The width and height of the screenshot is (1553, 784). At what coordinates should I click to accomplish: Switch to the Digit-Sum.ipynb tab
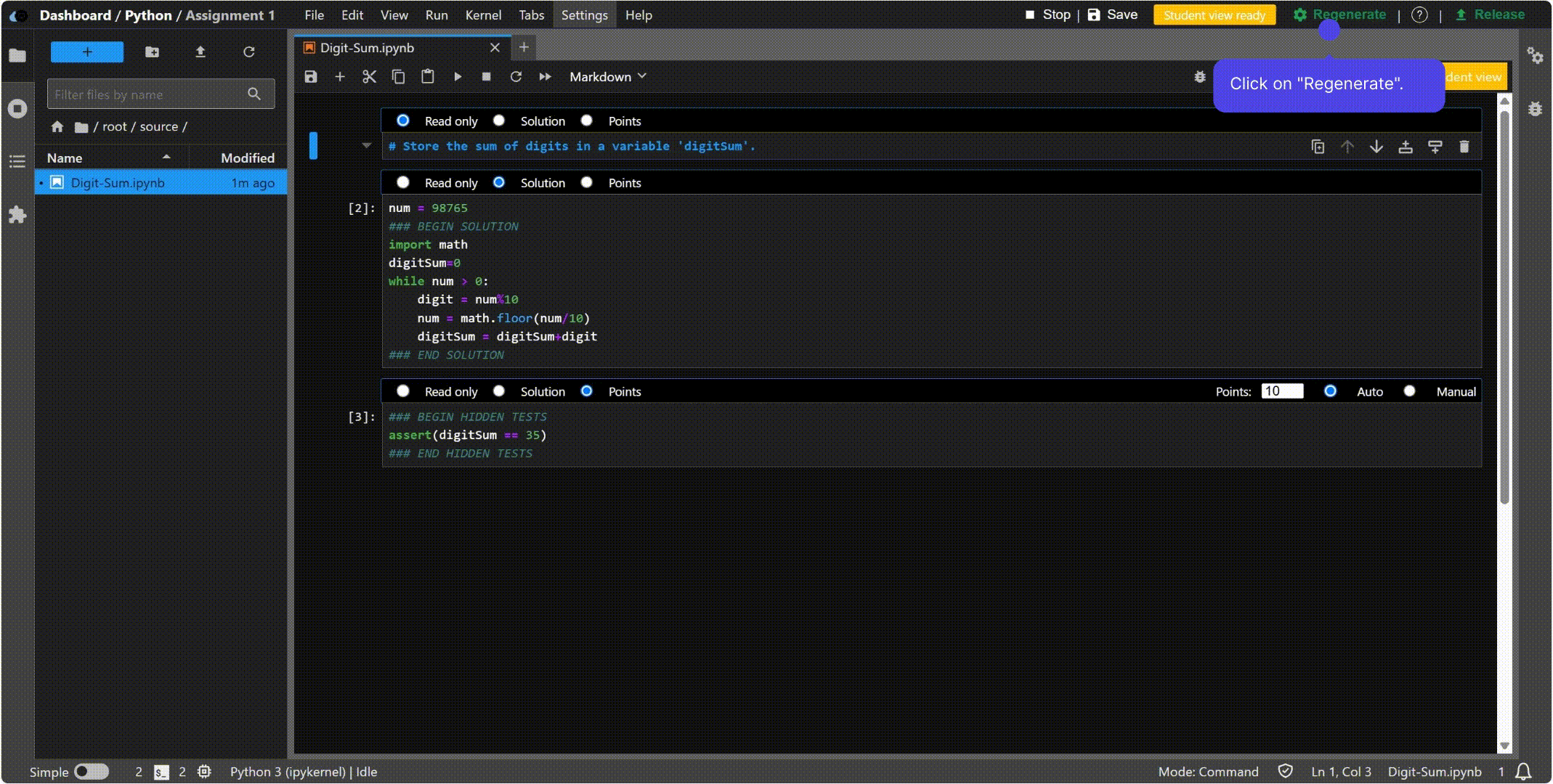pyautogui.click(x=368, y=48)
